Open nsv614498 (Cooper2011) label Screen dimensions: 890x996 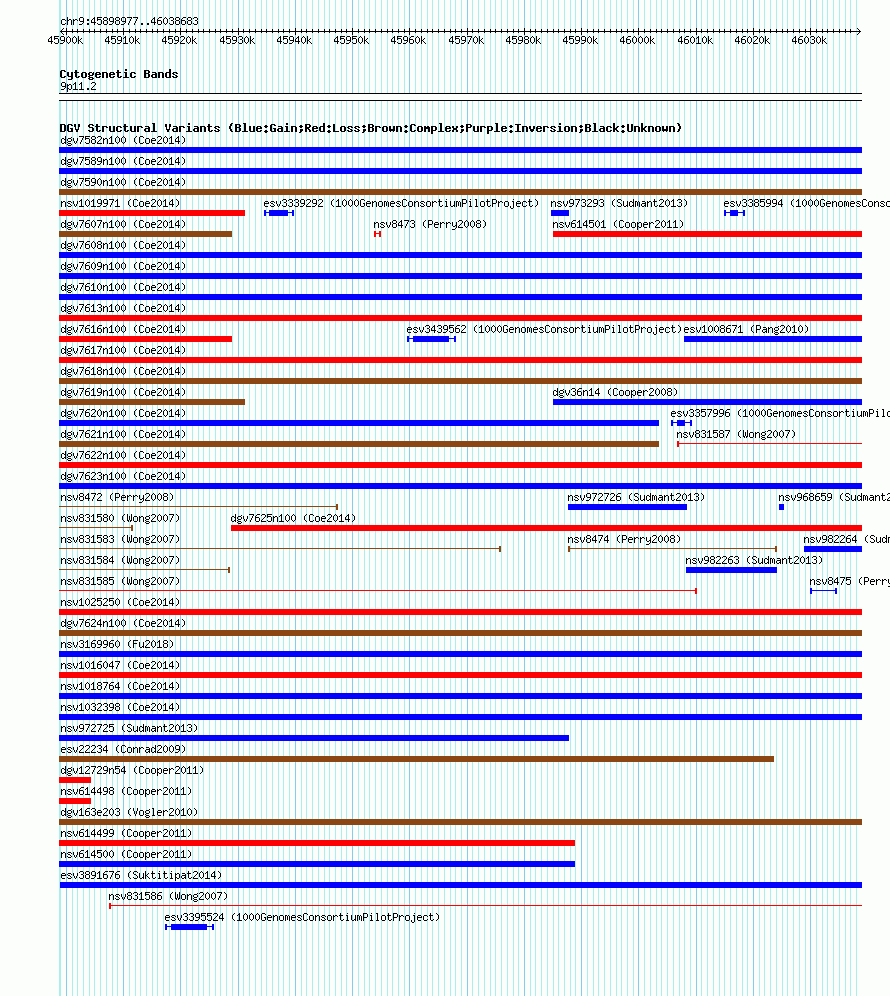pyautogui.click(x=126, y=790)
